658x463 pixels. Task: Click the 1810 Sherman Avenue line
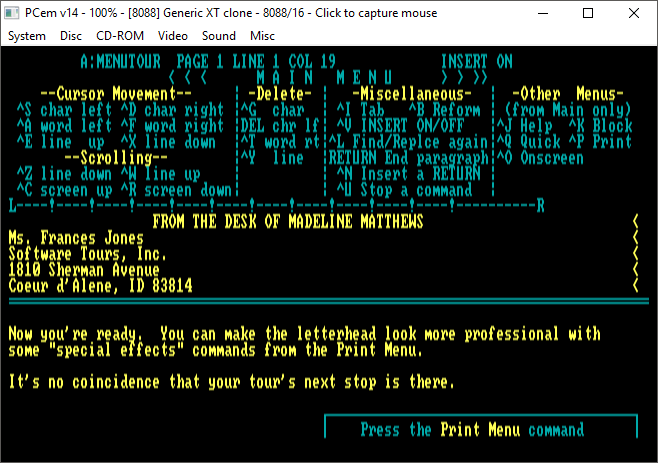click(x=84, y=270)
